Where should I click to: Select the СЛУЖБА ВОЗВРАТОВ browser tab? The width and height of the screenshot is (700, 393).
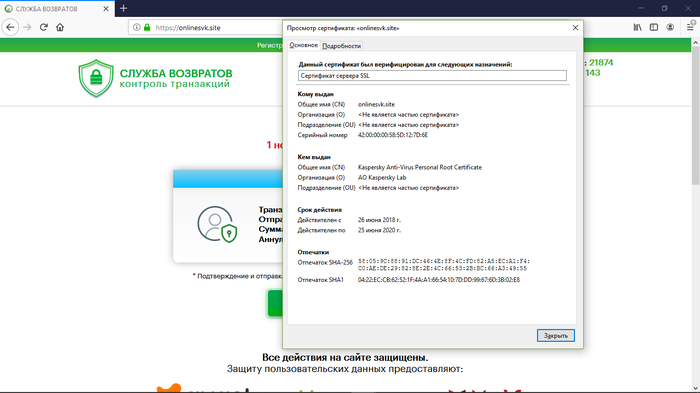pyautogui.click(x=57, y=8)
